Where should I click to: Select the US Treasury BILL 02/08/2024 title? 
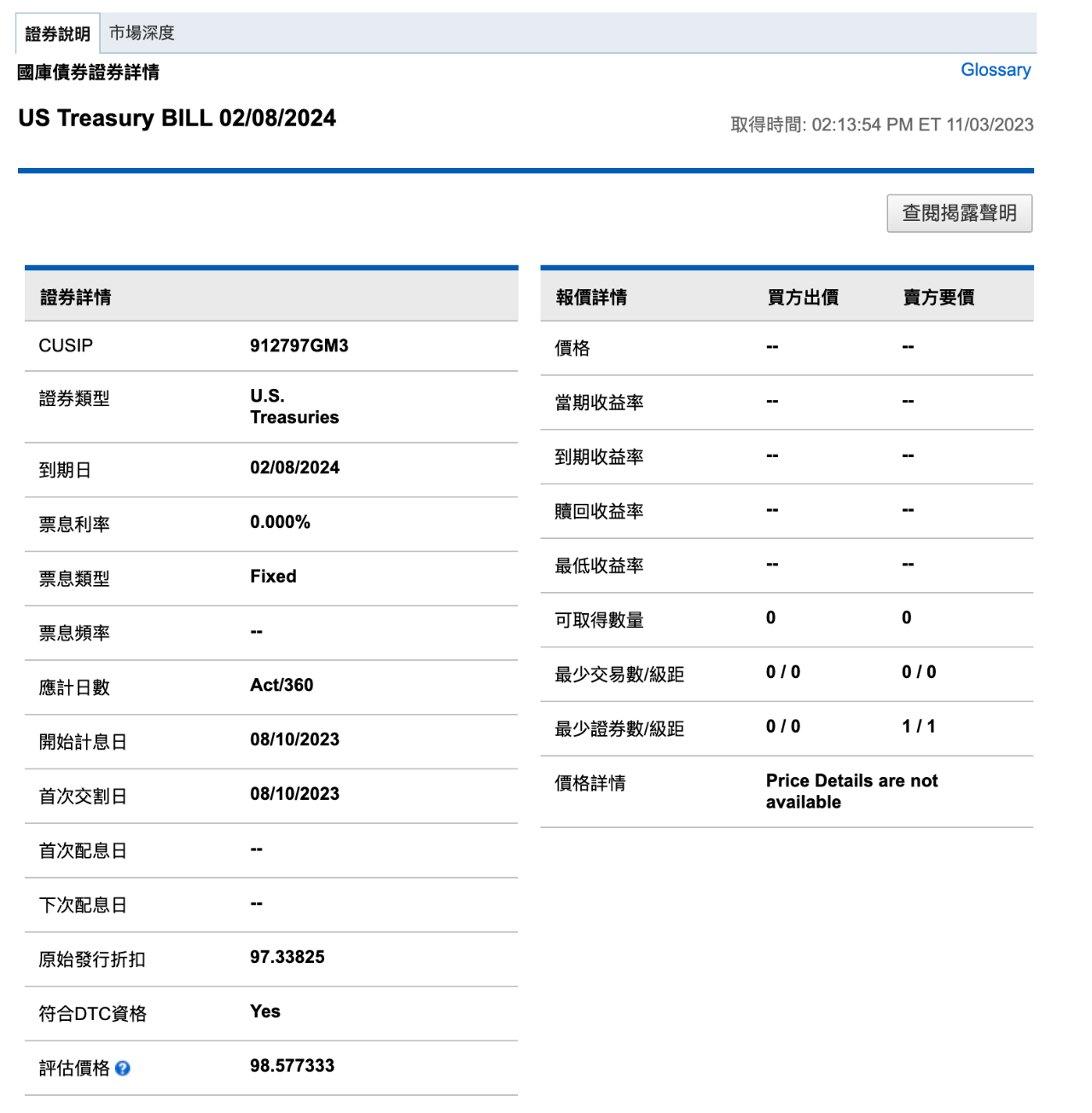click(x=177, y=119)
